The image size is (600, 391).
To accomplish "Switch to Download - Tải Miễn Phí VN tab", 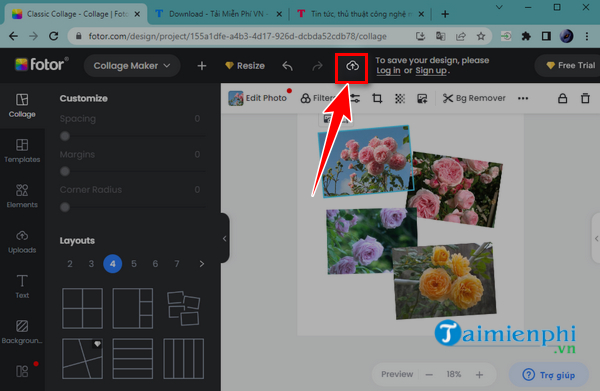I will (x=218, y=14).
